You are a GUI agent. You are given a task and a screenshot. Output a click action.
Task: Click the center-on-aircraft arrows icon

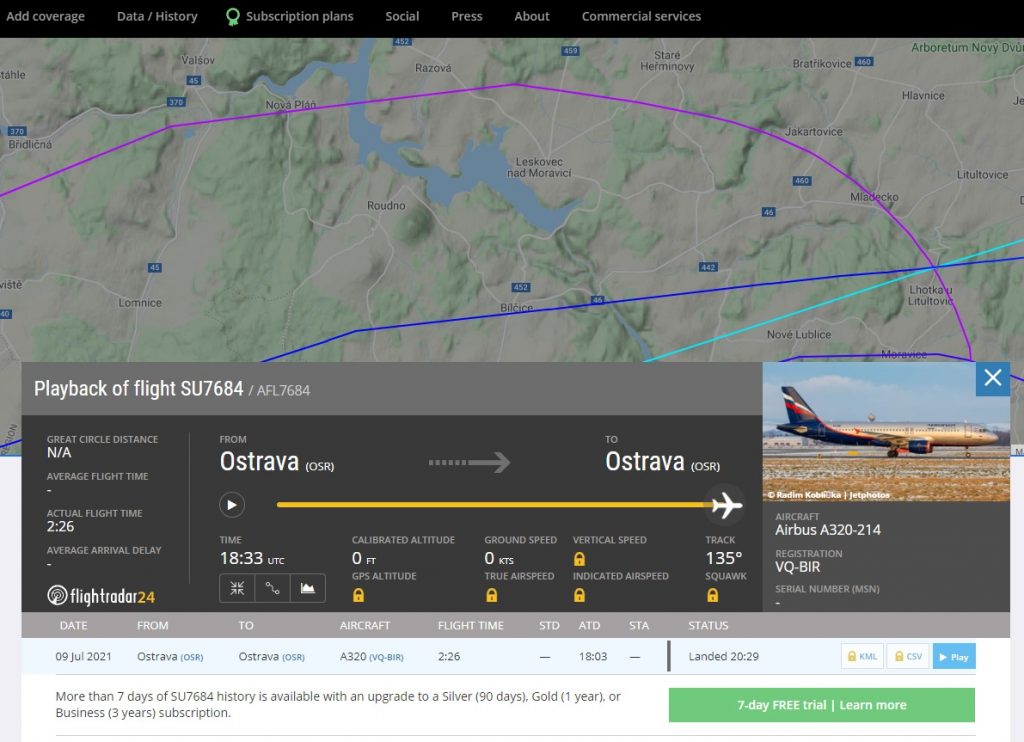click(x=237, y=589)
